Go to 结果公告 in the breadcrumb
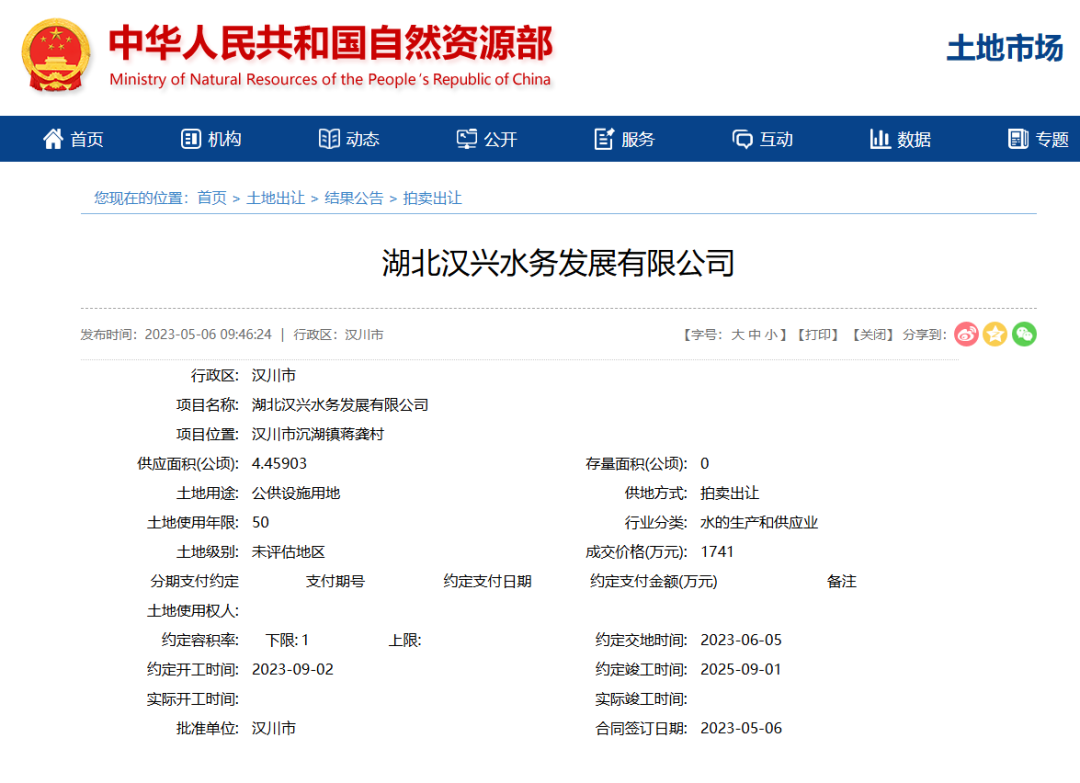 353,198
